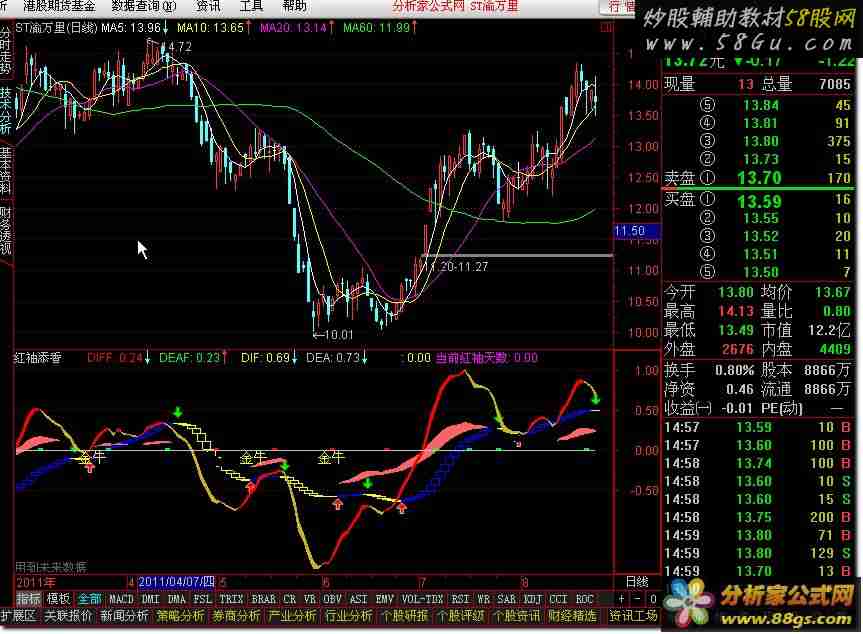Open the 资讯 menu
Viewport: 863px width, 634px height.
click(x=208, y=6)
